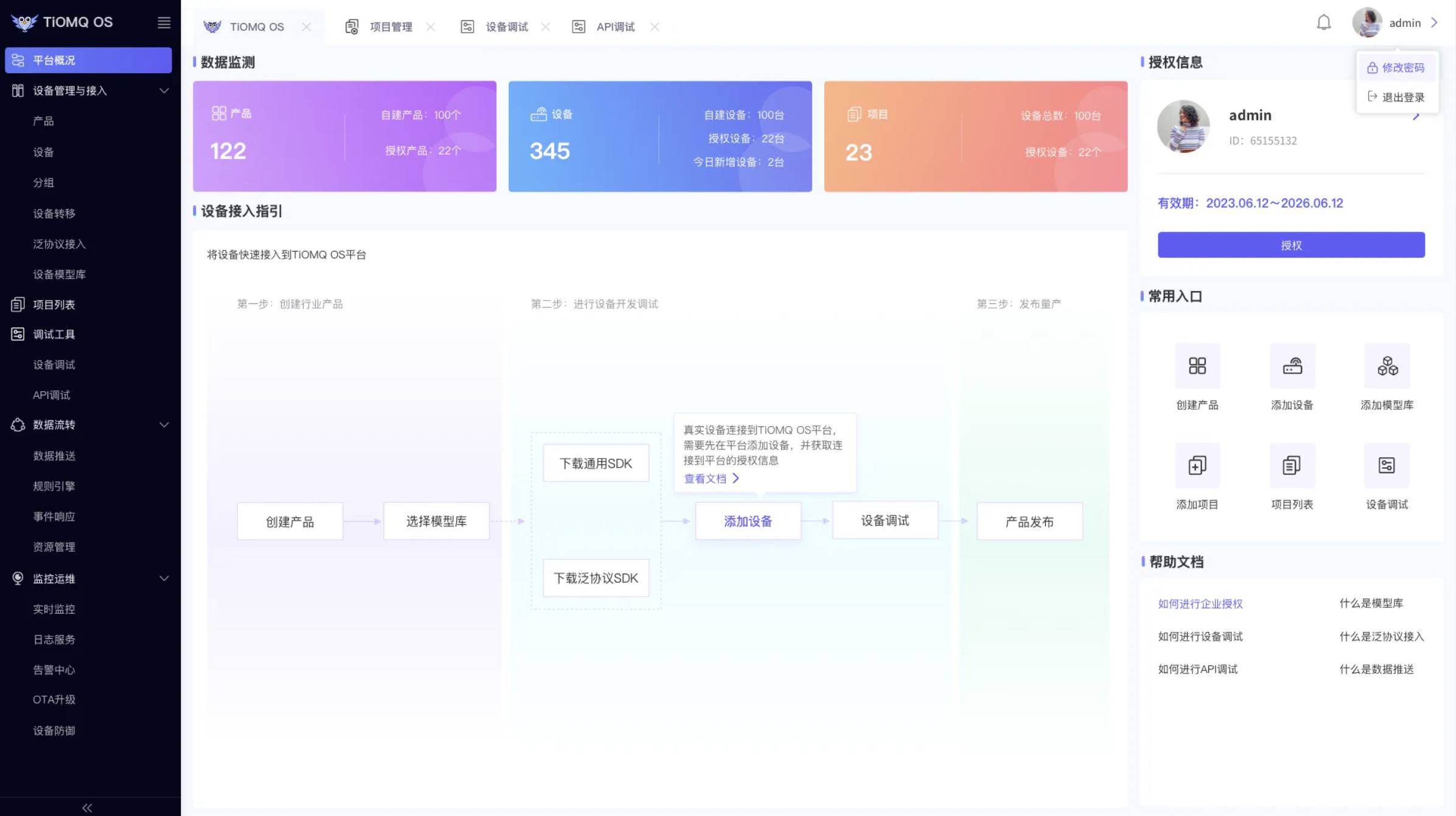Open 设备模型库 in the sidebar
The width and height of the screenshot is (1456, 816).
tap(59, 275)
